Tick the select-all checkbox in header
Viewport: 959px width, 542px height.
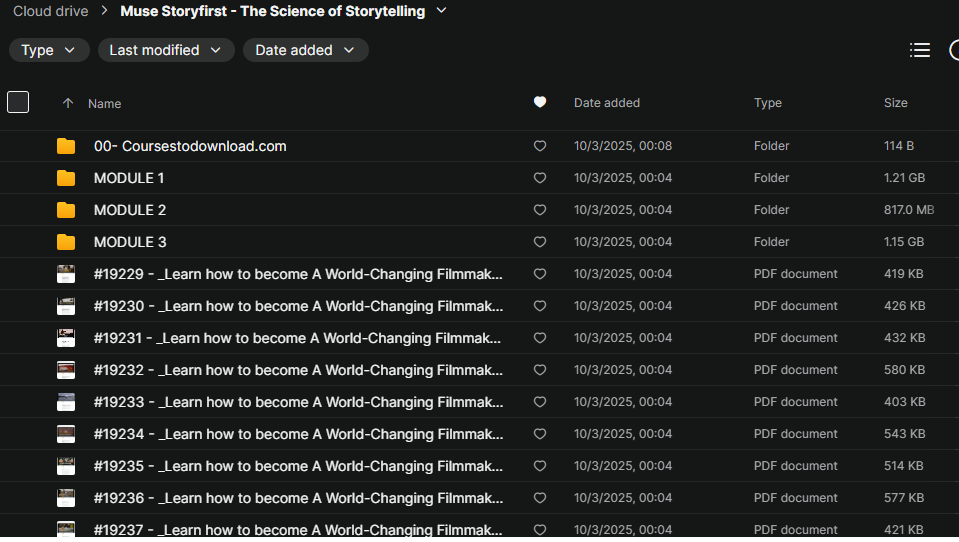click(x=18, y=102)
